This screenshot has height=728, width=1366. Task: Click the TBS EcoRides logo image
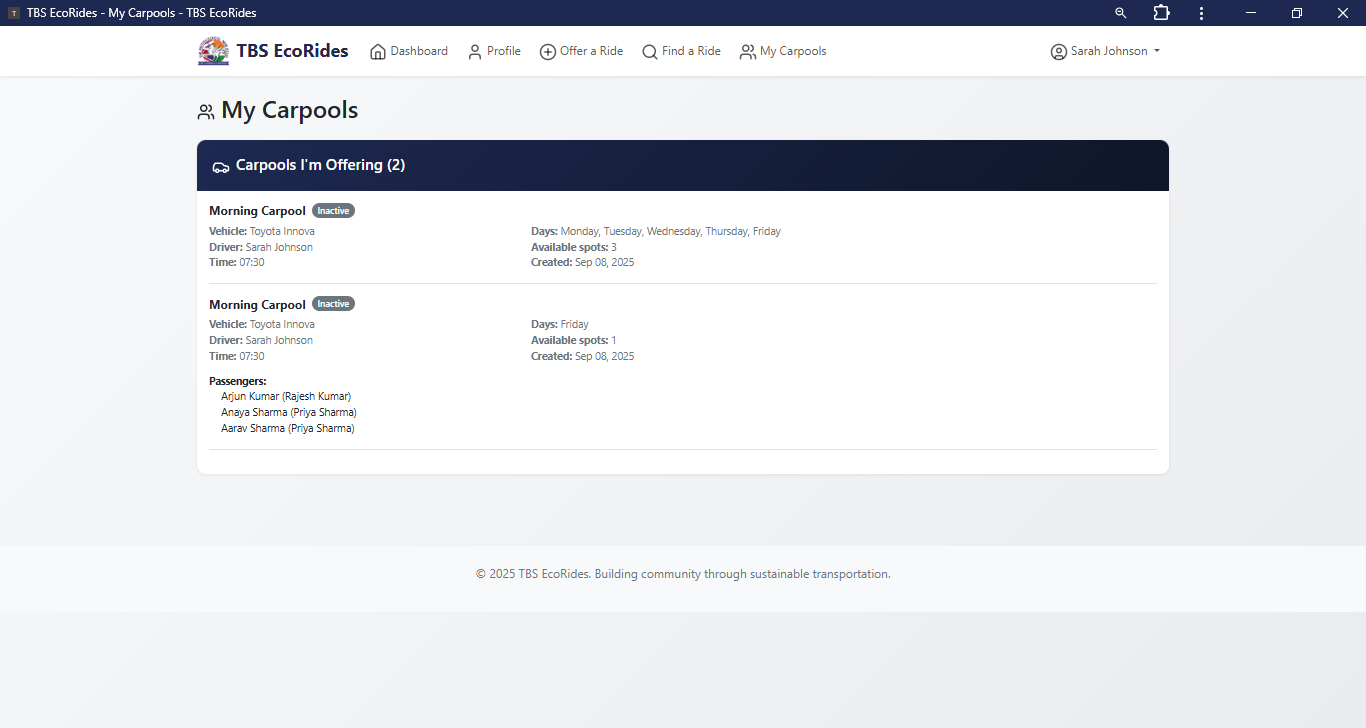point(213,51)
